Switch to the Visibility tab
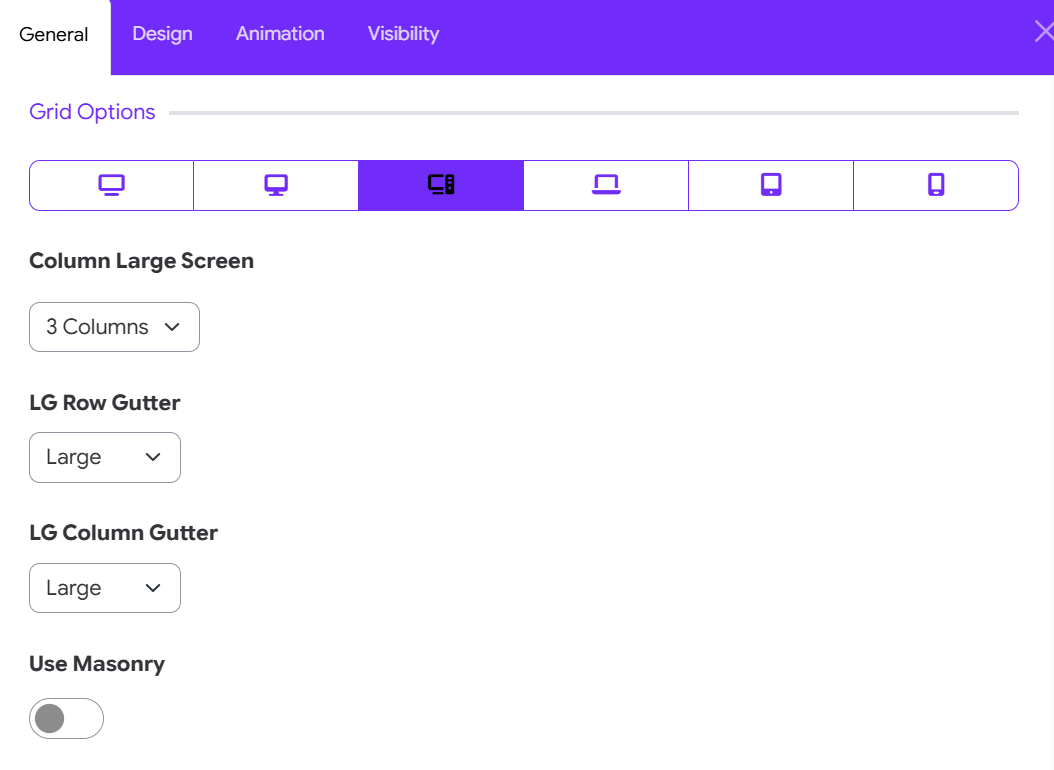1054x770 pixels. [x=403, y=34]
